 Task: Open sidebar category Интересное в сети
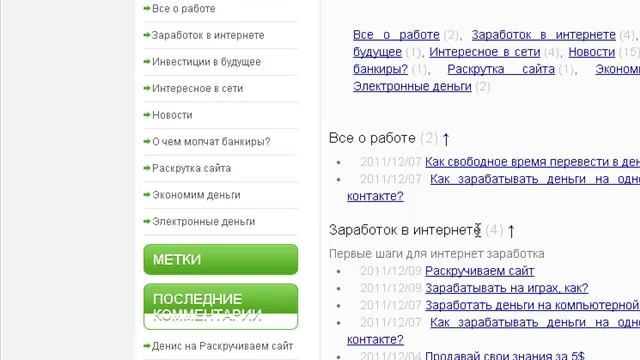click(x=198, y=89)
